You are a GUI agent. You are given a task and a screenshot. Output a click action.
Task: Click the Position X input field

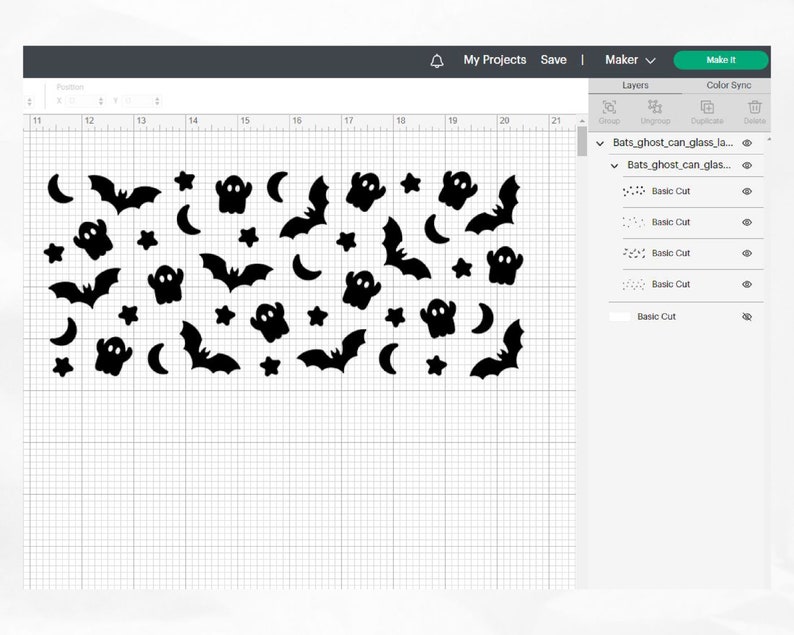click(x=81, y=101)
